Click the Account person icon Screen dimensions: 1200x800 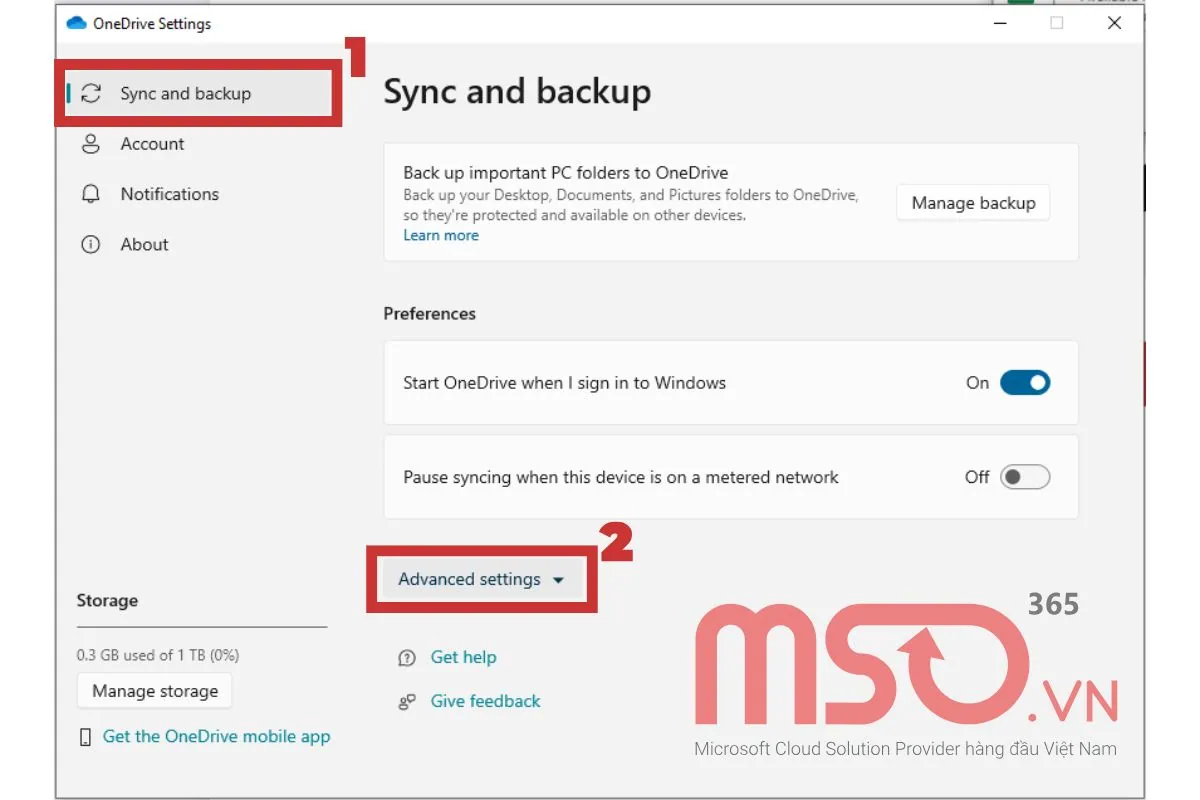click(x=91, y=144)
